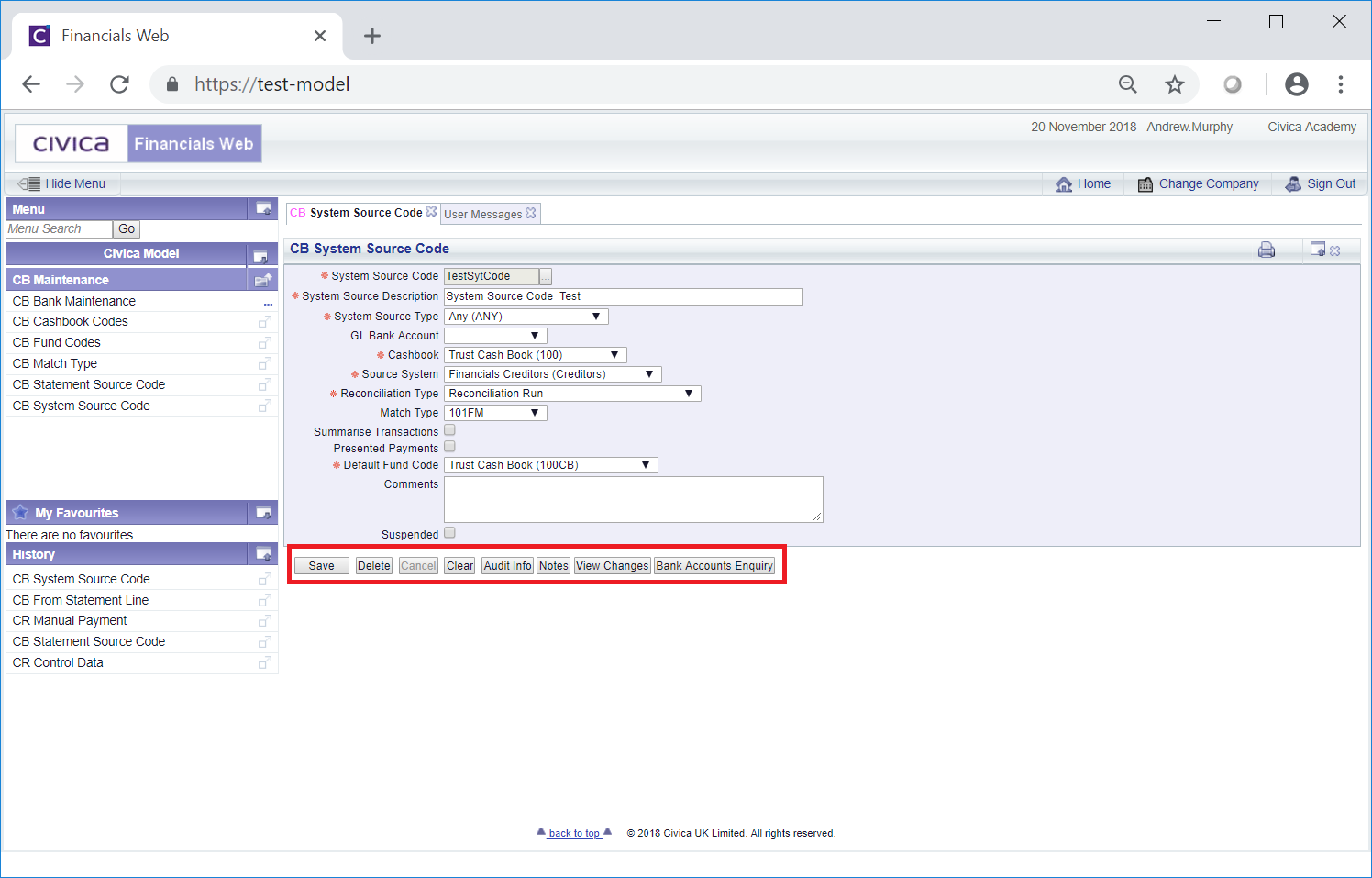
Task: Open CB Statement Source Code menu new-window icon
Action: click(264, 385)
